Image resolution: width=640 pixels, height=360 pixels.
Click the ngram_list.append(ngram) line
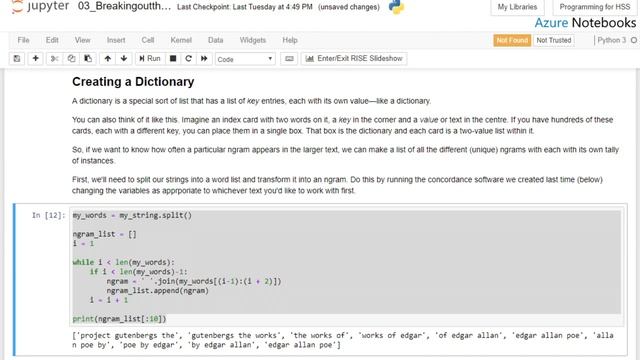point(158,291)
